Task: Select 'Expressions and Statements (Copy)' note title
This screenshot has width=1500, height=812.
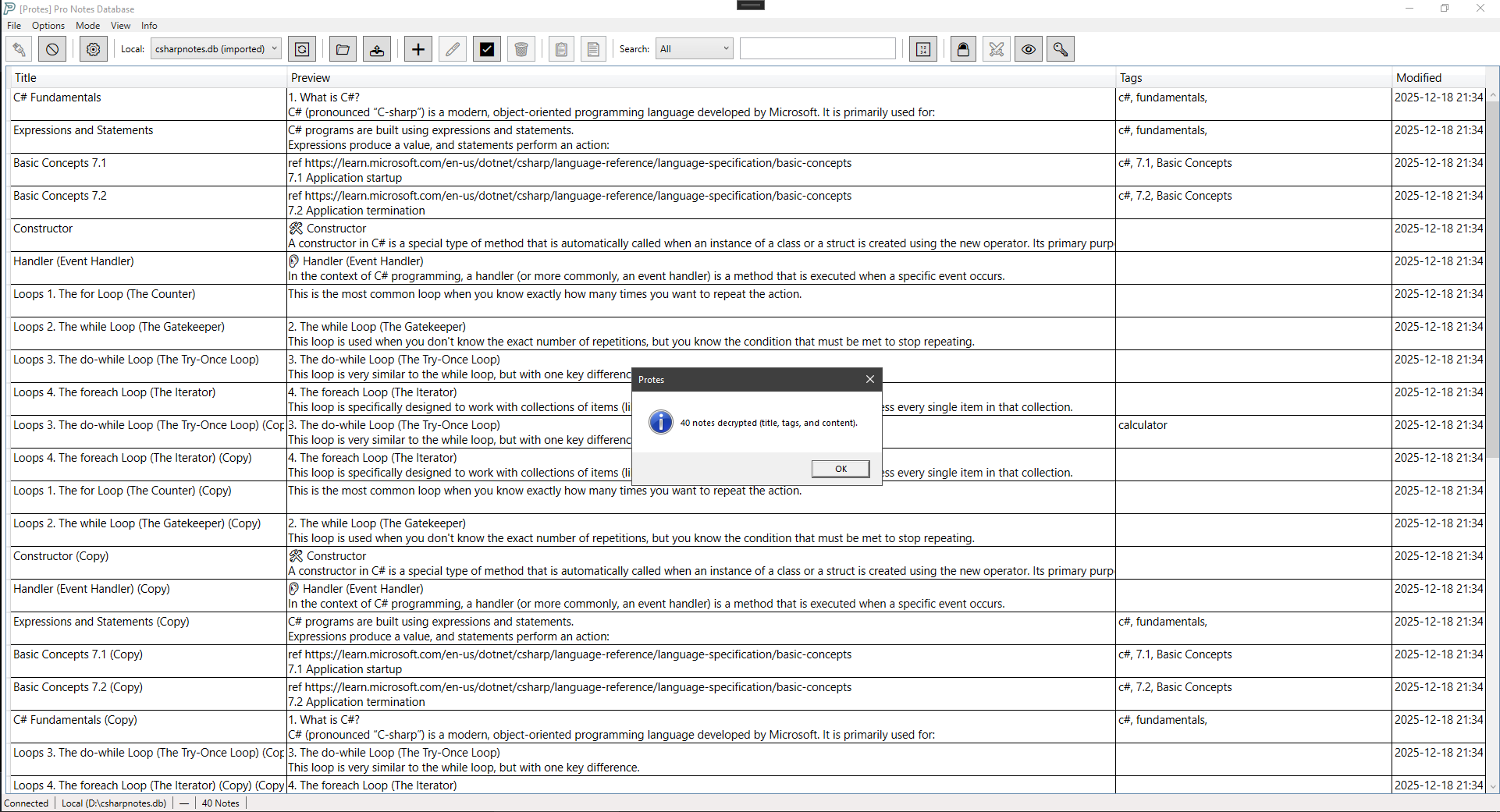Action: [101, 622]
